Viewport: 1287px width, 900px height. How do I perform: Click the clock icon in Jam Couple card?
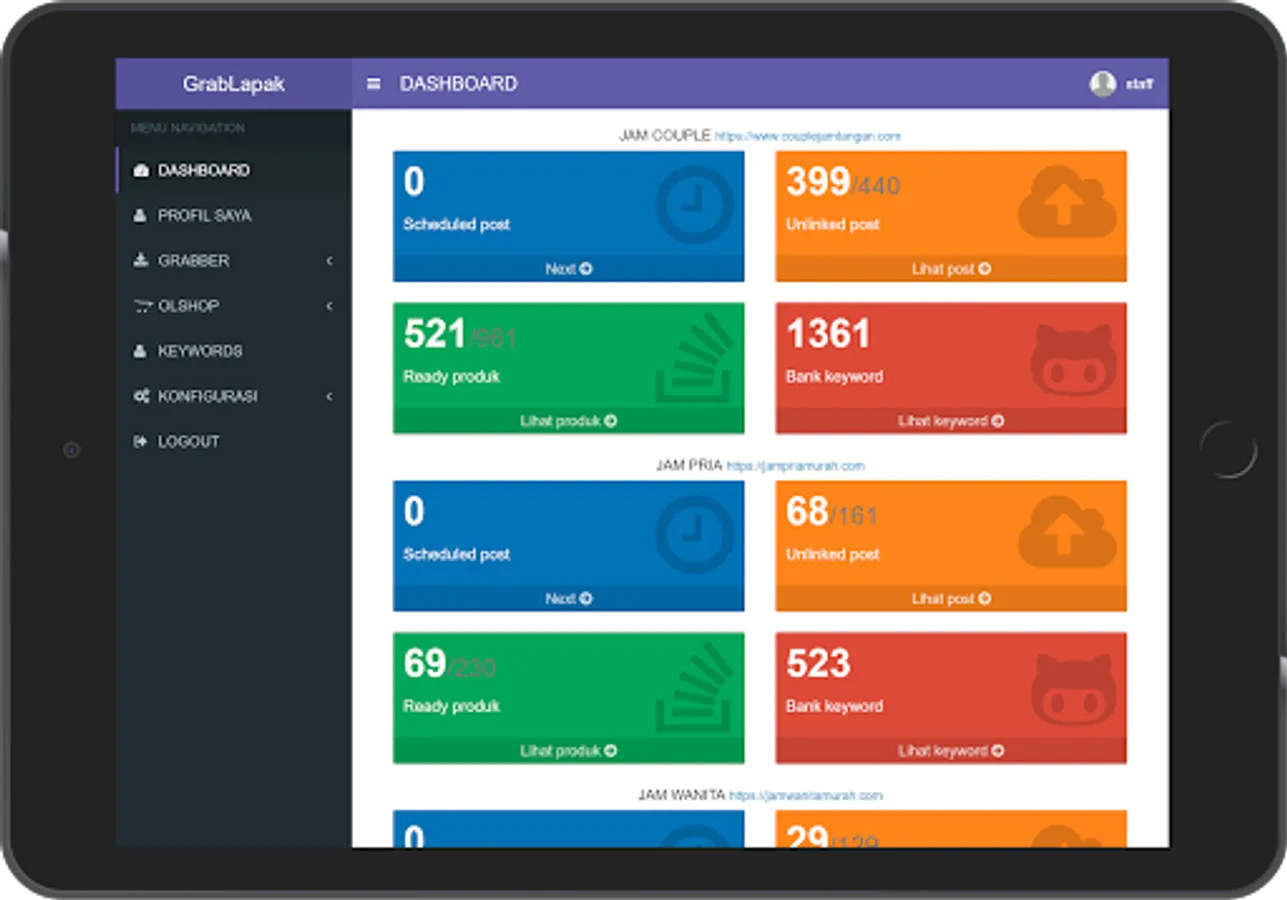point(695,205)
